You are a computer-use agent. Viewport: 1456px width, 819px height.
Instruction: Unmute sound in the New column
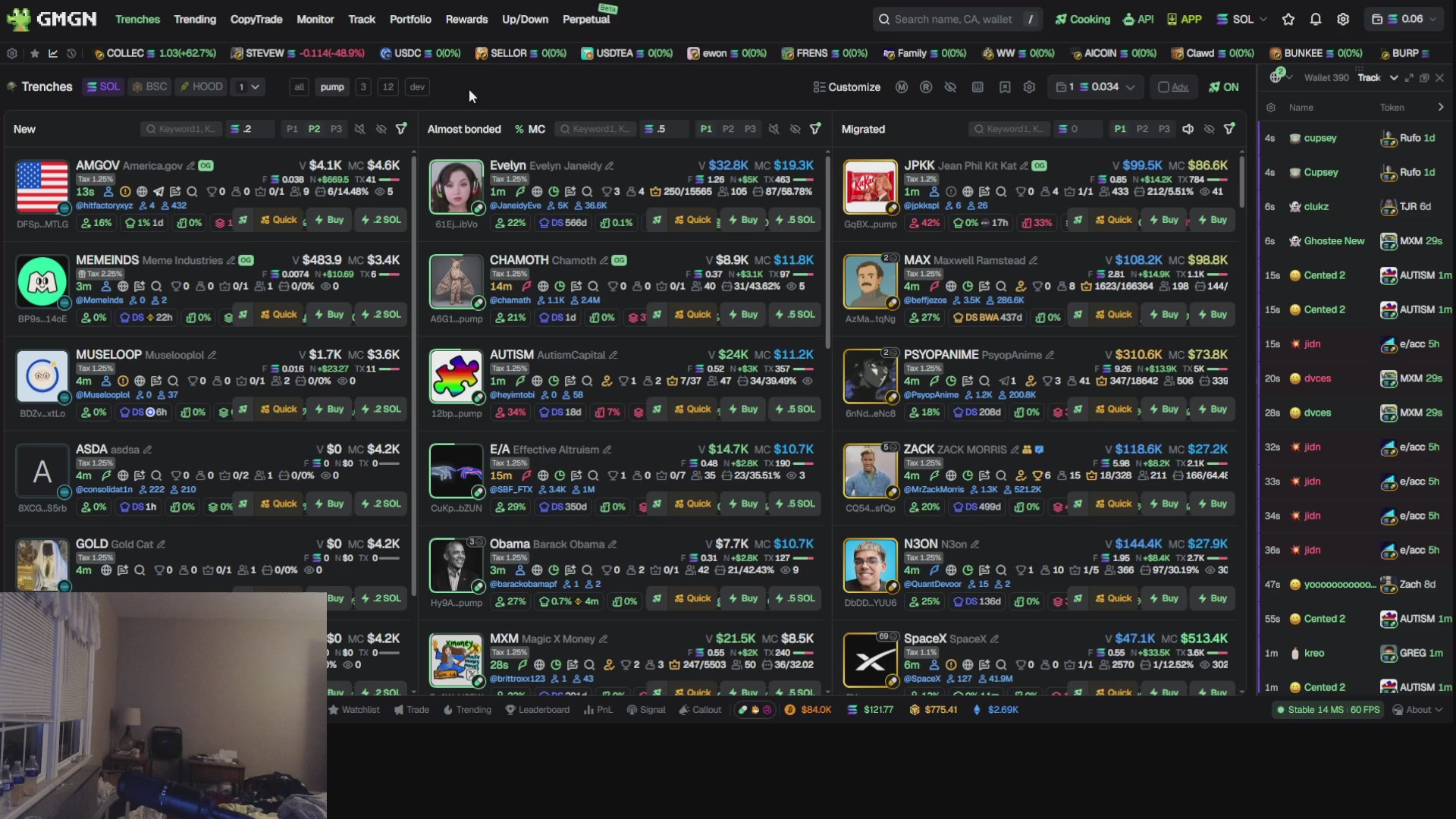pos(359,129)
